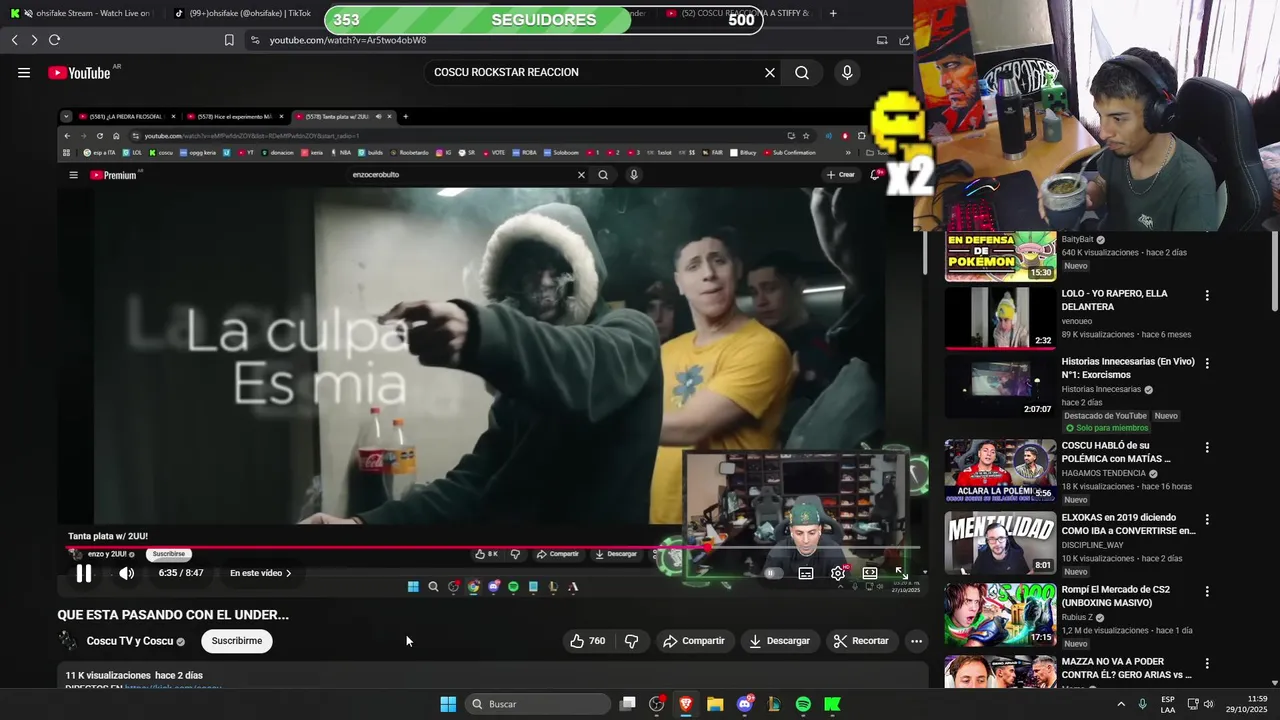Seek on the red video progress bar
This screenshot has height=720, width=1280.
493,548
